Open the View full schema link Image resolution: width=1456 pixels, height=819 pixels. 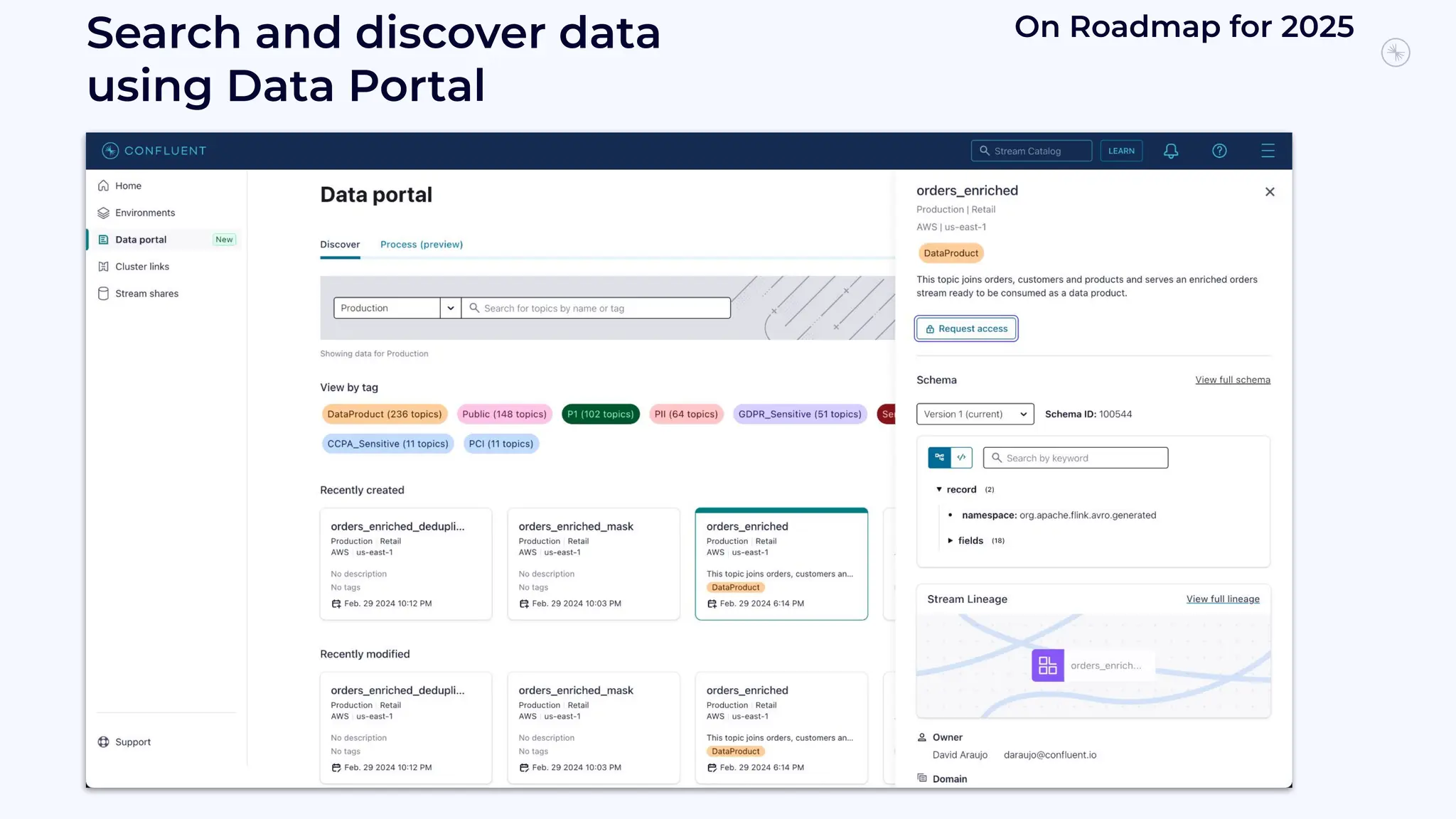click(x=1232, y=380)
